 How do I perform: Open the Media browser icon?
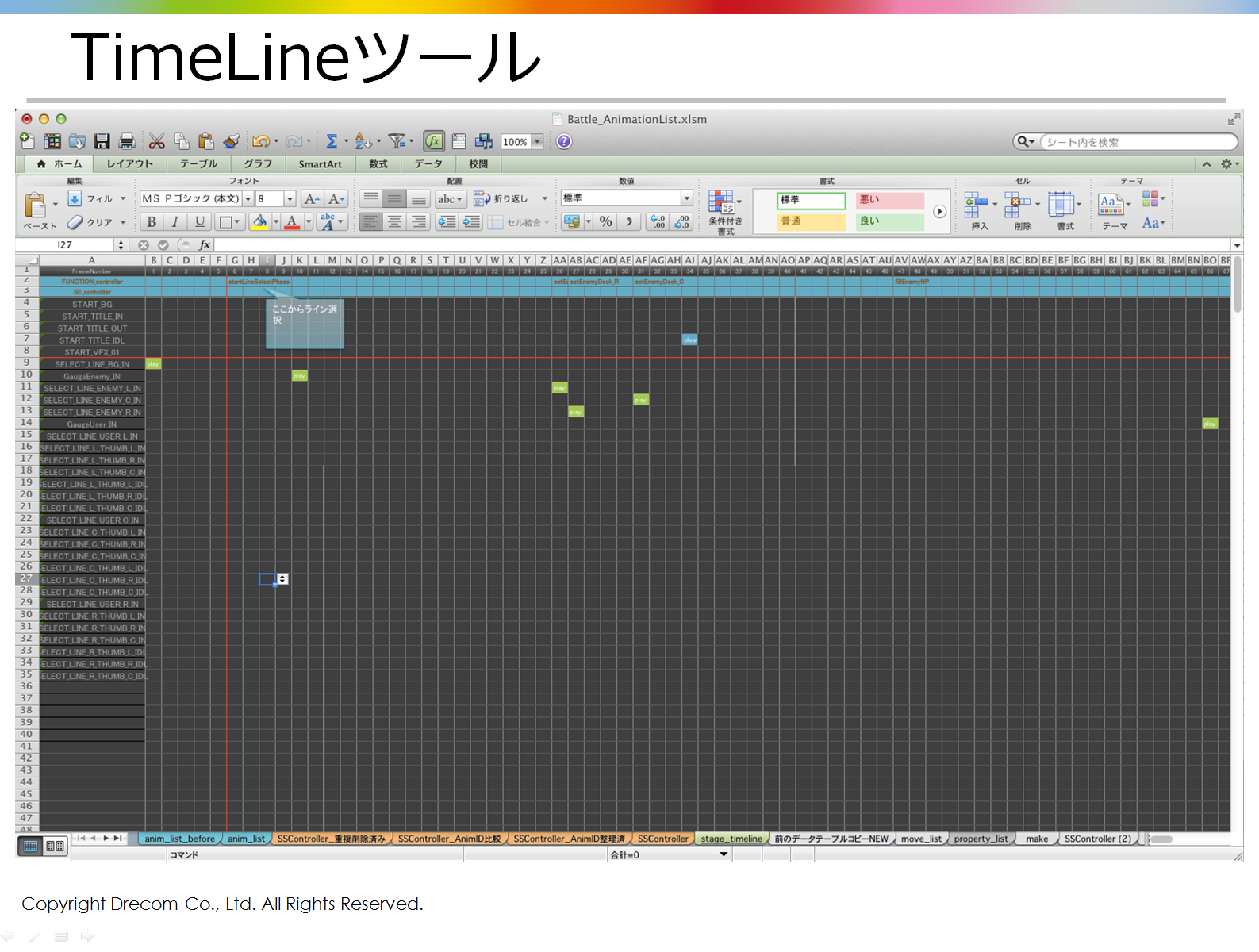[x=483, y=141]
